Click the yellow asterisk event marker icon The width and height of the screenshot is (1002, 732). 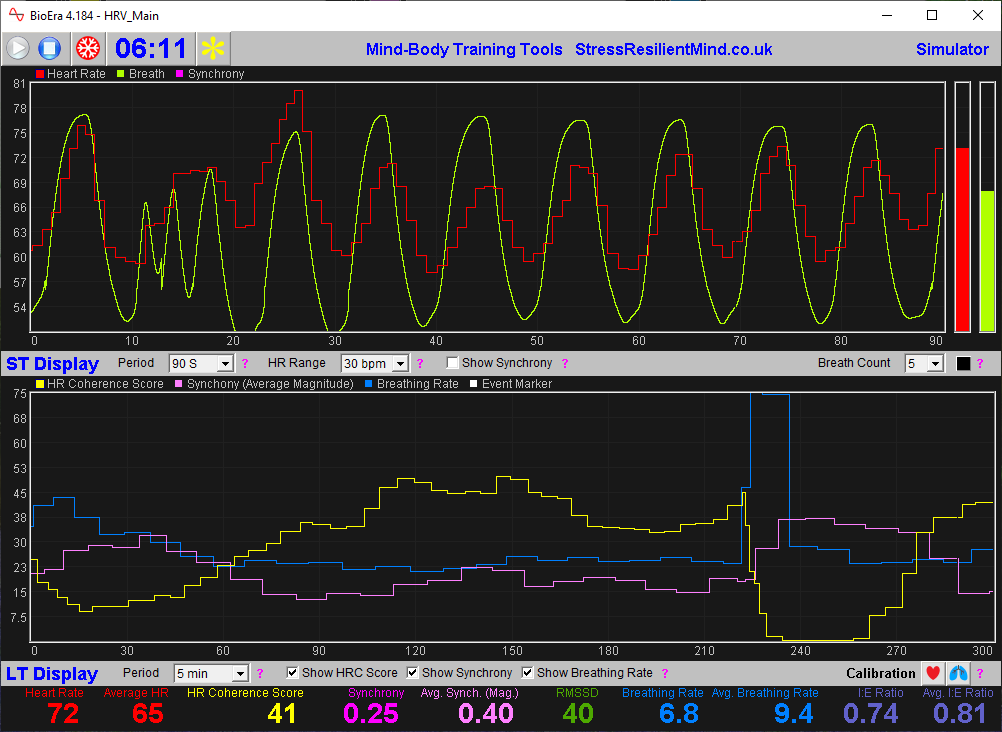[x=212, y=48]
